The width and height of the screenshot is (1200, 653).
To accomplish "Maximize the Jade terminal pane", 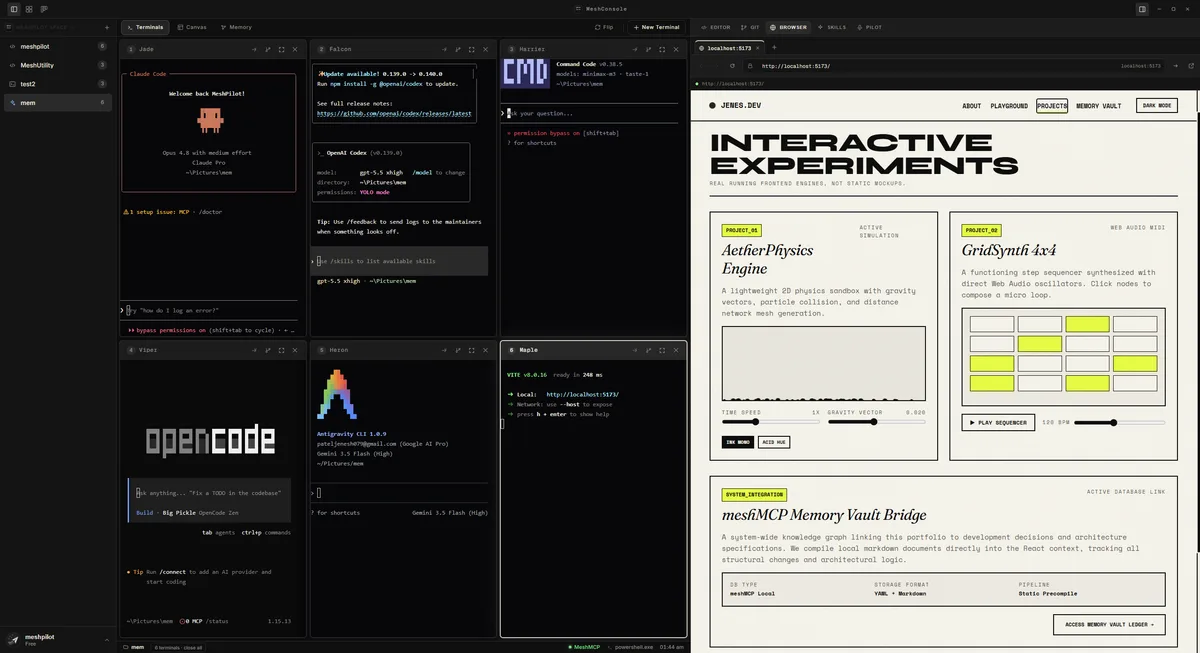I will [x=281, y=49].
